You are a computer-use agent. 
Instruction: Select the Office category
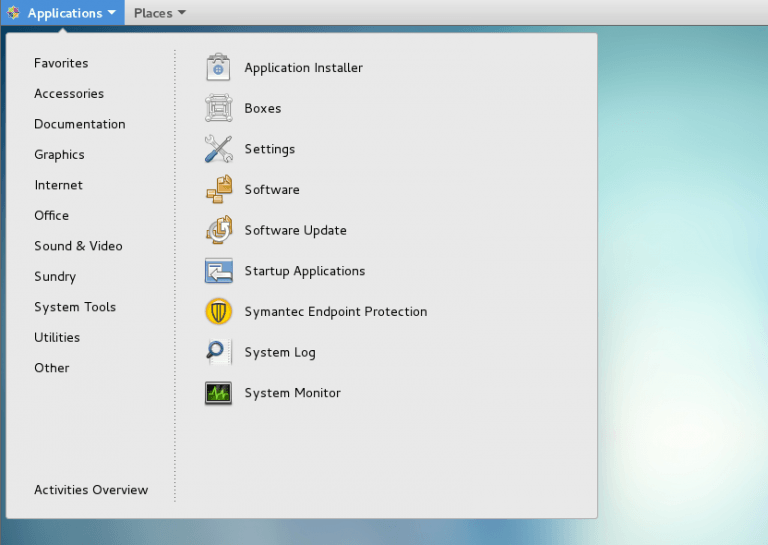(51, 215)
